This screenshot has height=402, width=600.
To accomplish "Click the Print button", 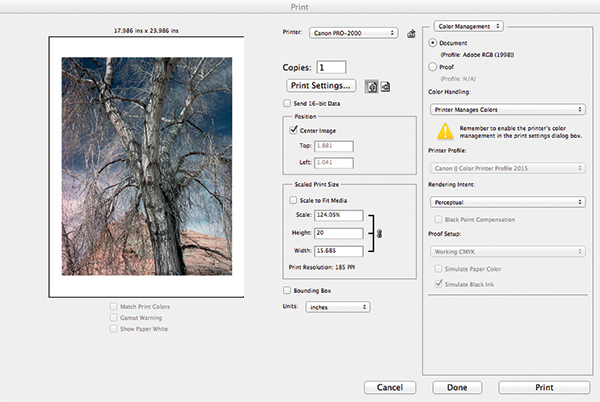I will tap(544, 387).
